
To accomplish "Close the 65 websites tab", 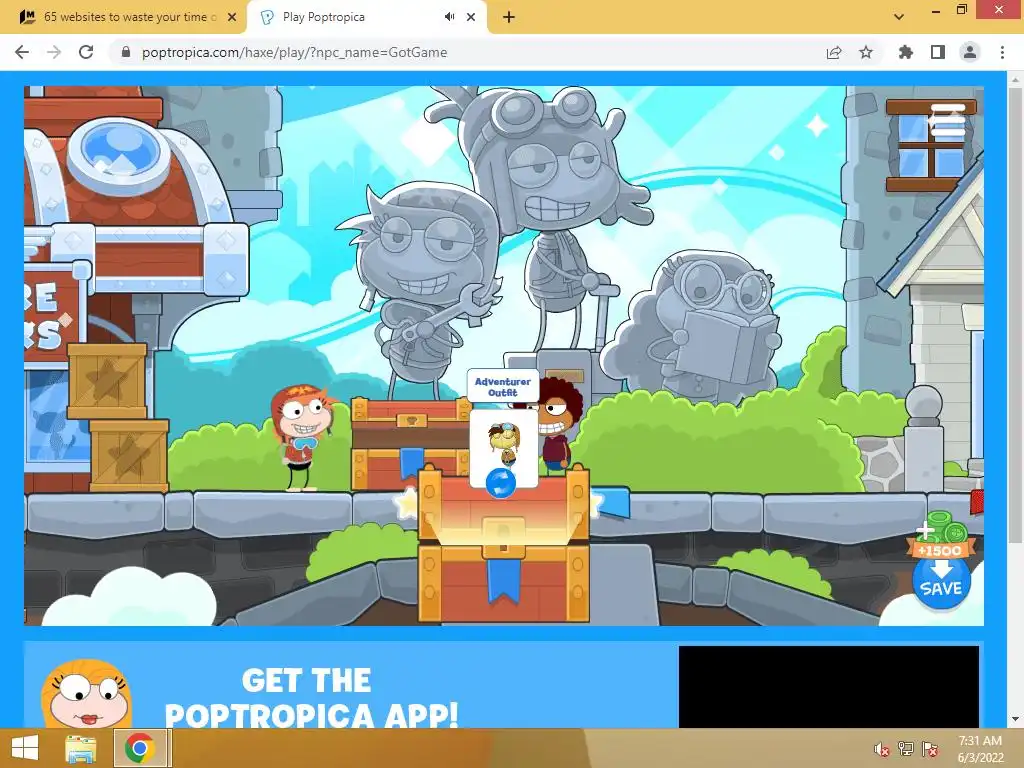I will click(232, 17).
